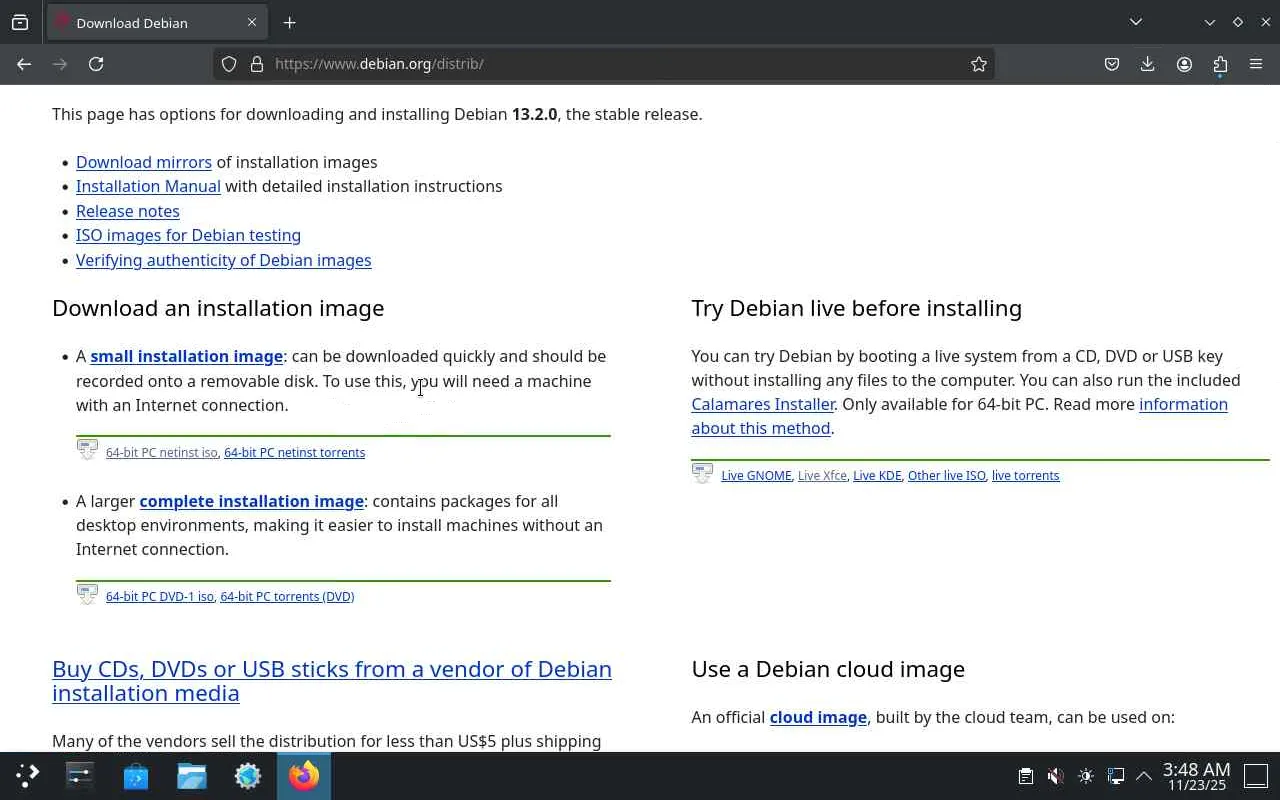1280x800 pixels.
Task: Open the Installation Manual link
Action: tap(148, 186)
